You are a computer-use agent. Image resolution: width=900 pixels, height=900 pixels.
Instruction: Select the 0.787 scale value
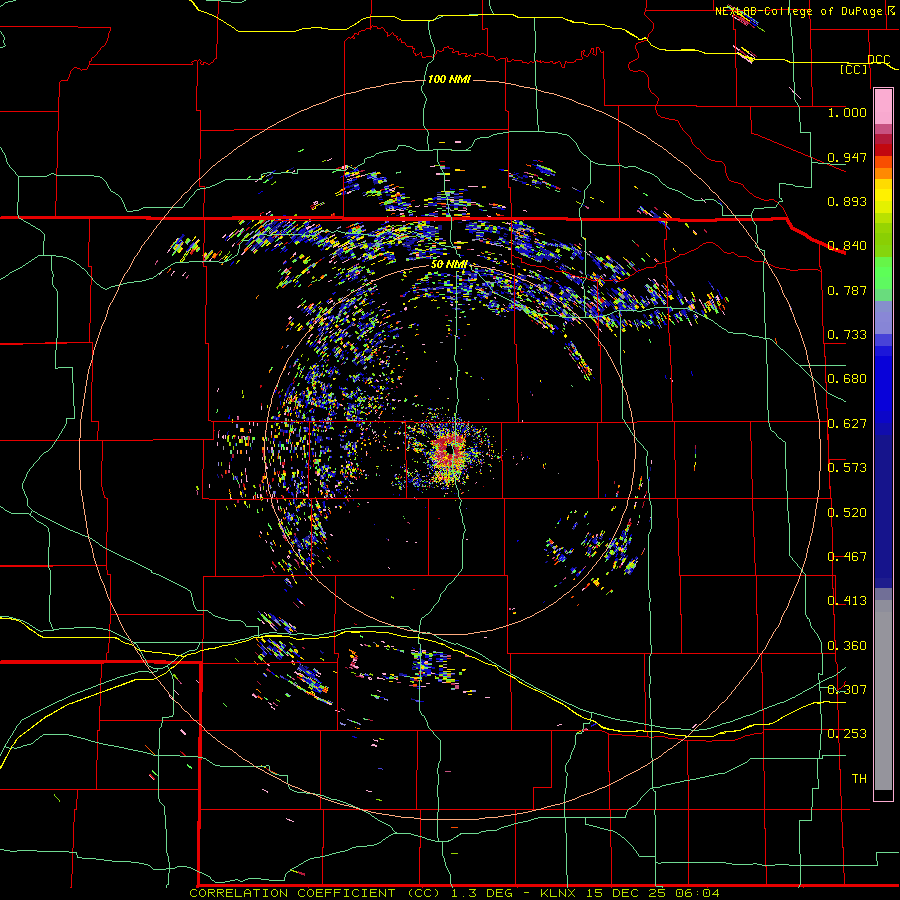click(847, 290)
